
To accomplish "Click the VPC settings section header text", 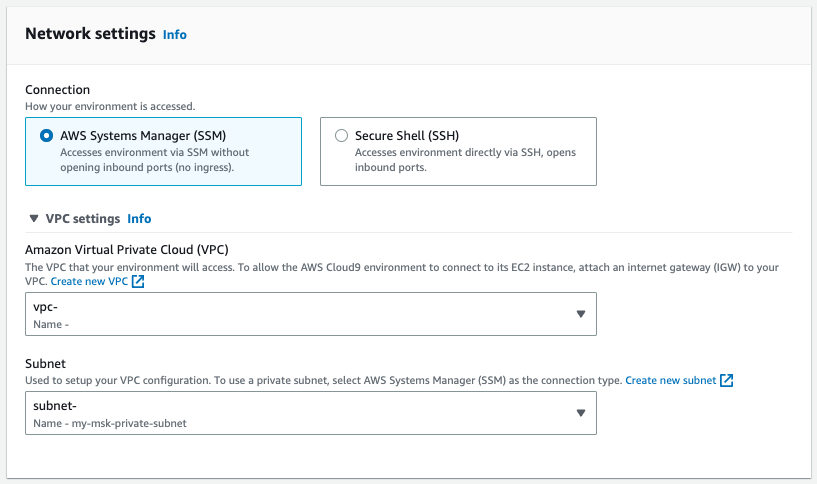I will 83,219.
